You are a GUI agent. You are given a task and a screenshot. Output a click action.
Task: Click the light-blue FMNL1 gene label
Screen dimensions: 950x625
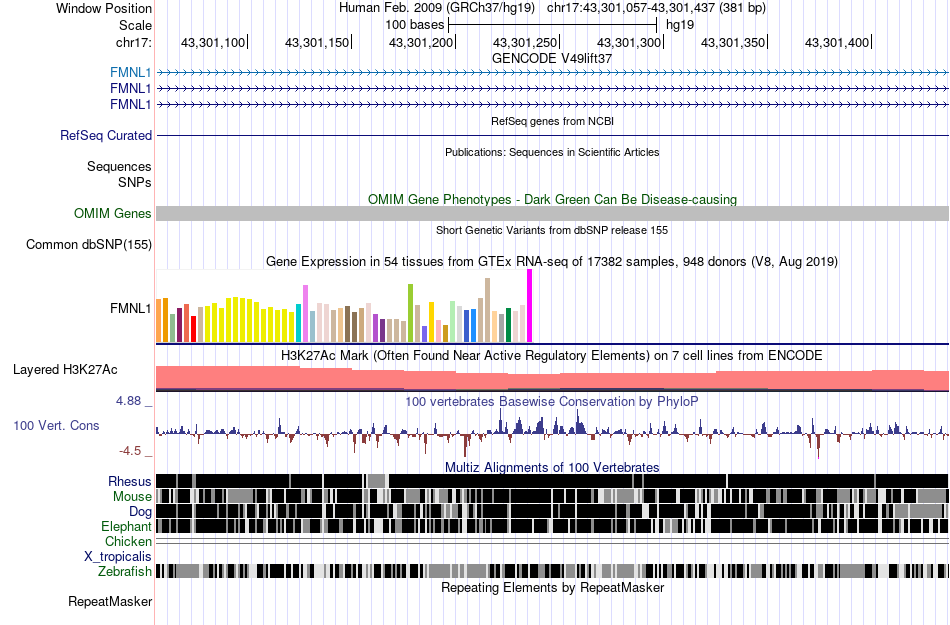[130, 73]
